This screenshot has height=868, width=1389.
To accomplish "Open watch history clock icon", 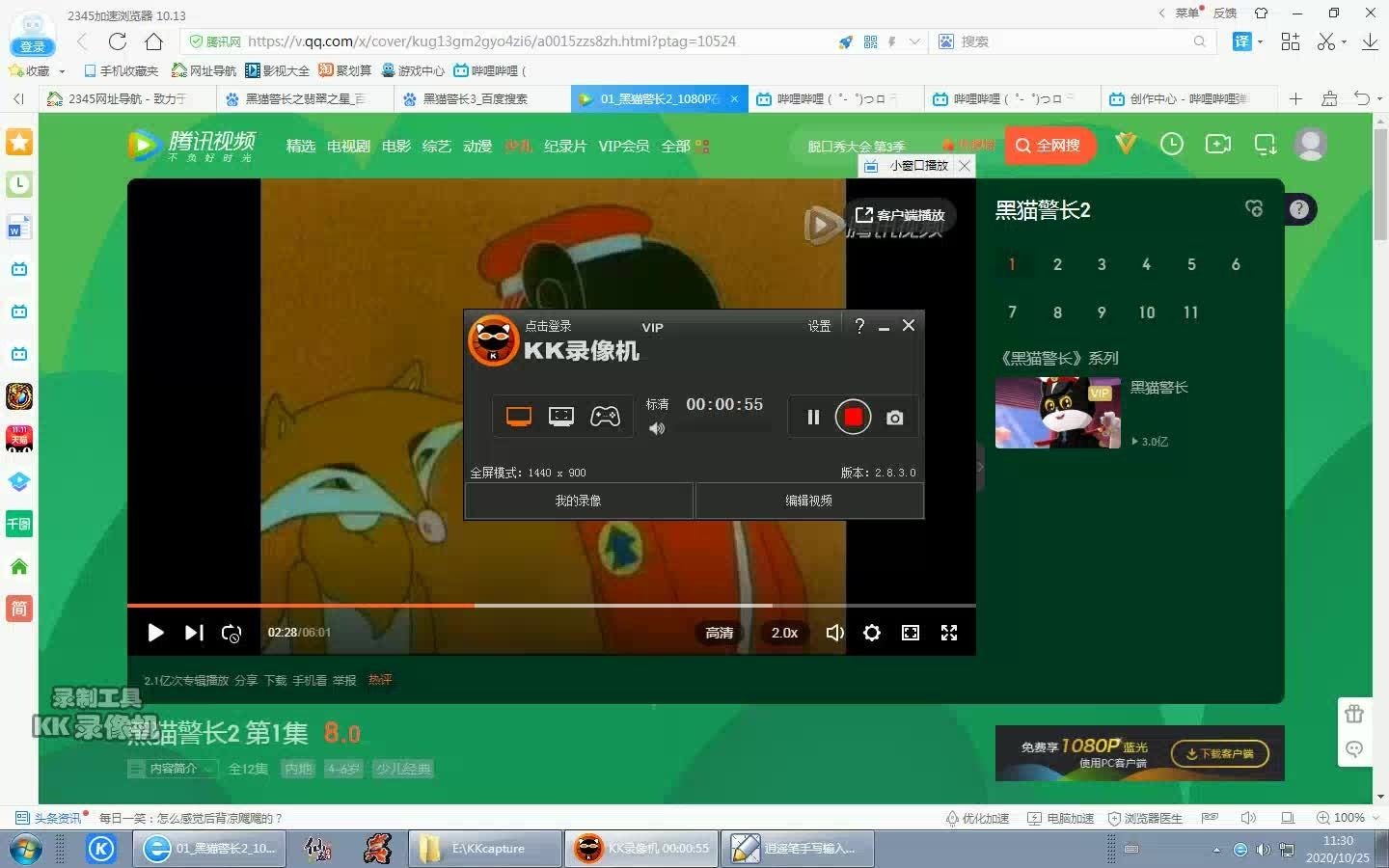I will (x=1171, y=145).
